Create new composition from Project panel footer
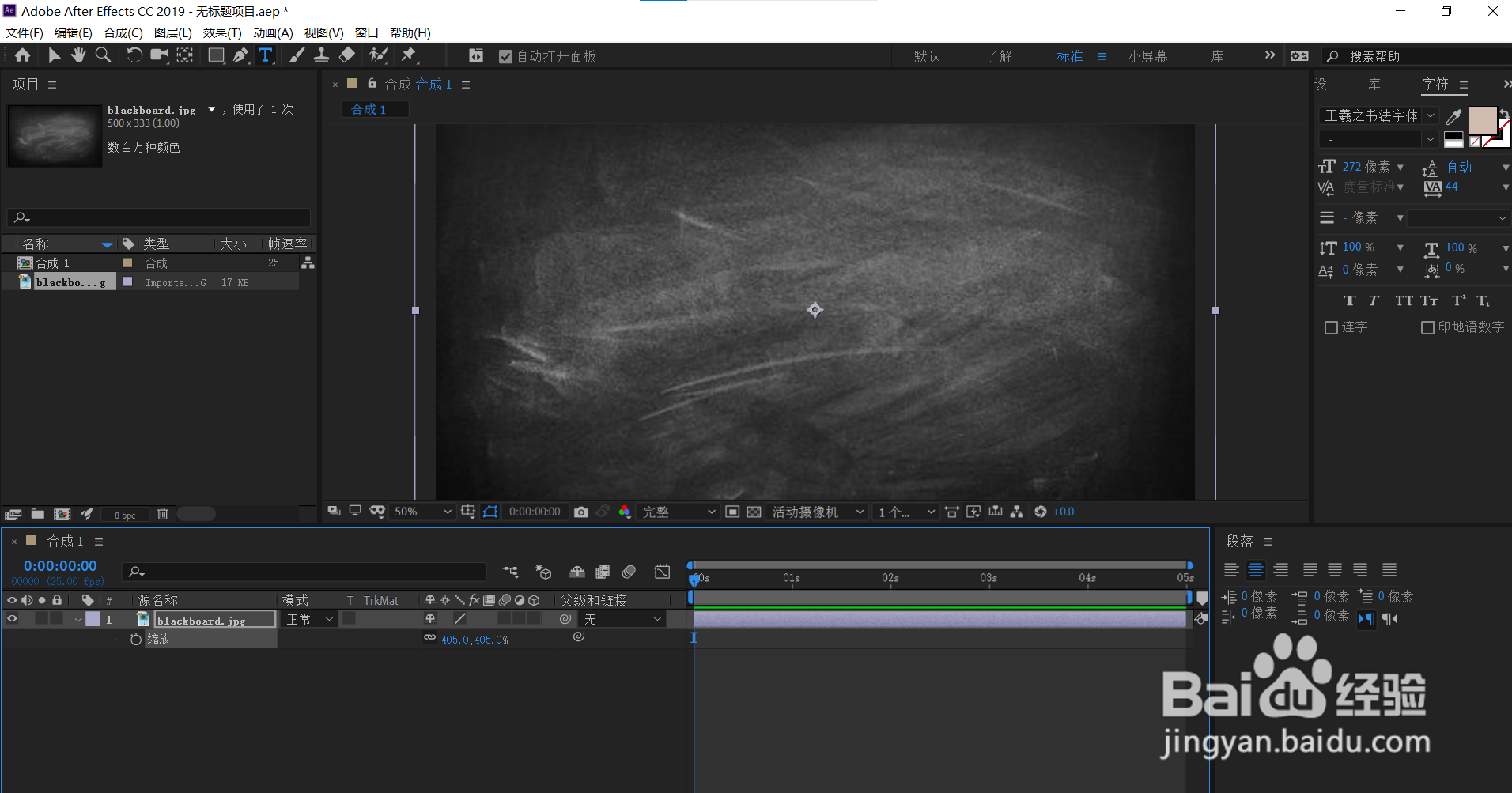The height and width of the screenshot is (793, 1512). click(x=62, y=514)
